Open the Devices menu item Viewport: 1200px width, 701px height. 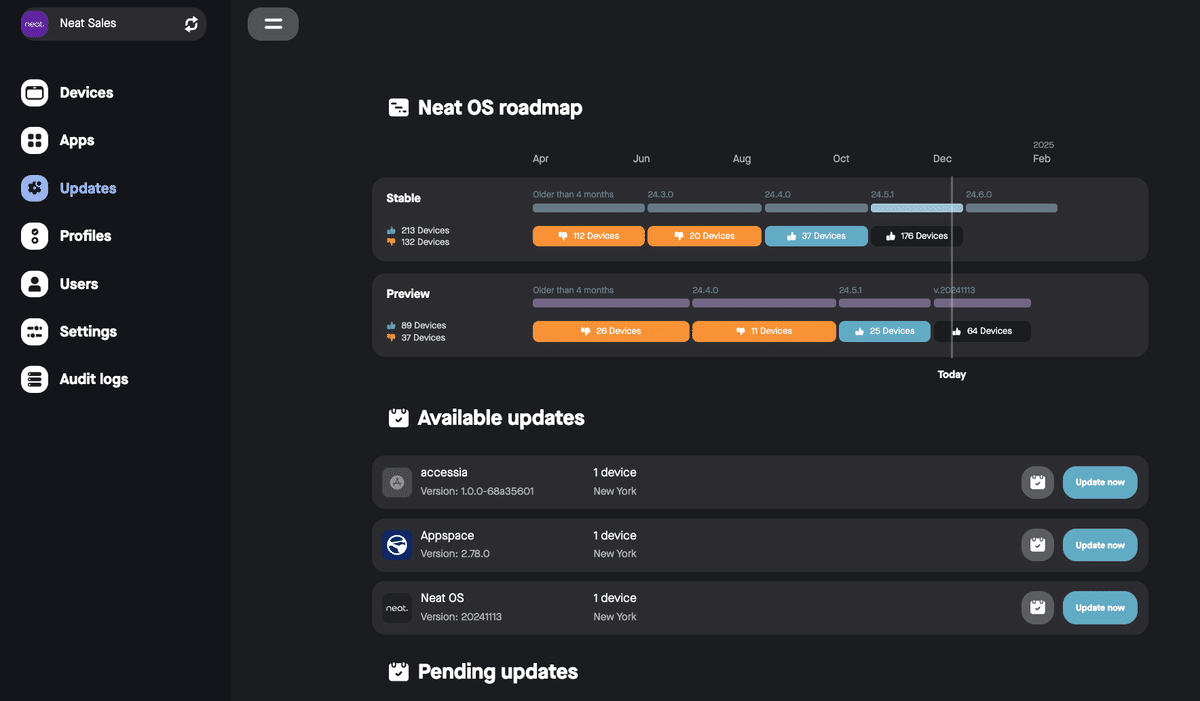[86, 93]
